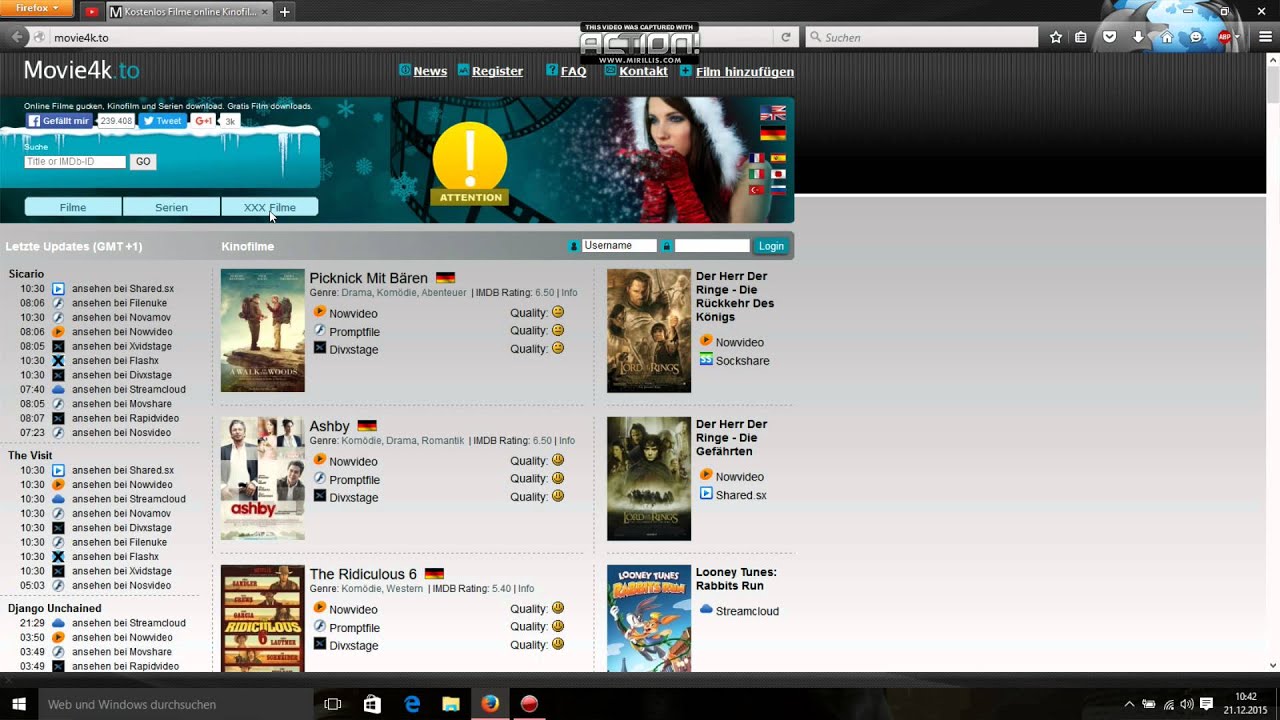Click ansehen bei Shared.sx under Sicario
The width and height of the screenshot is (1280, 720).
(123, 289)
